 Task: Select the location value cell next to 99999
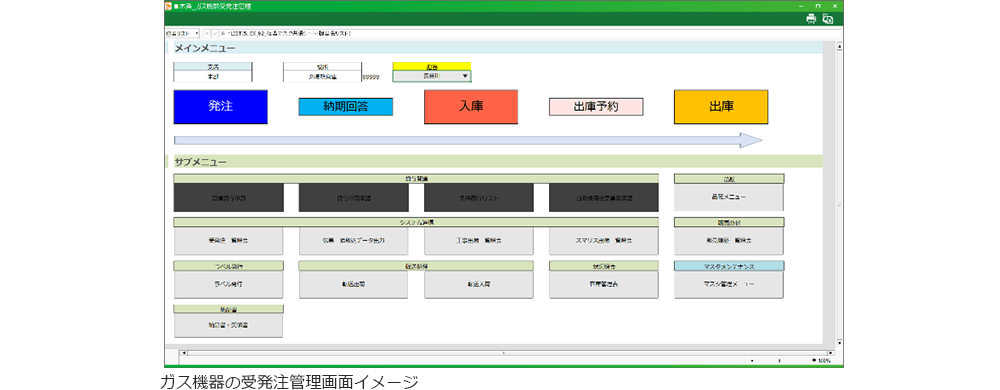(x=322, y=76)
